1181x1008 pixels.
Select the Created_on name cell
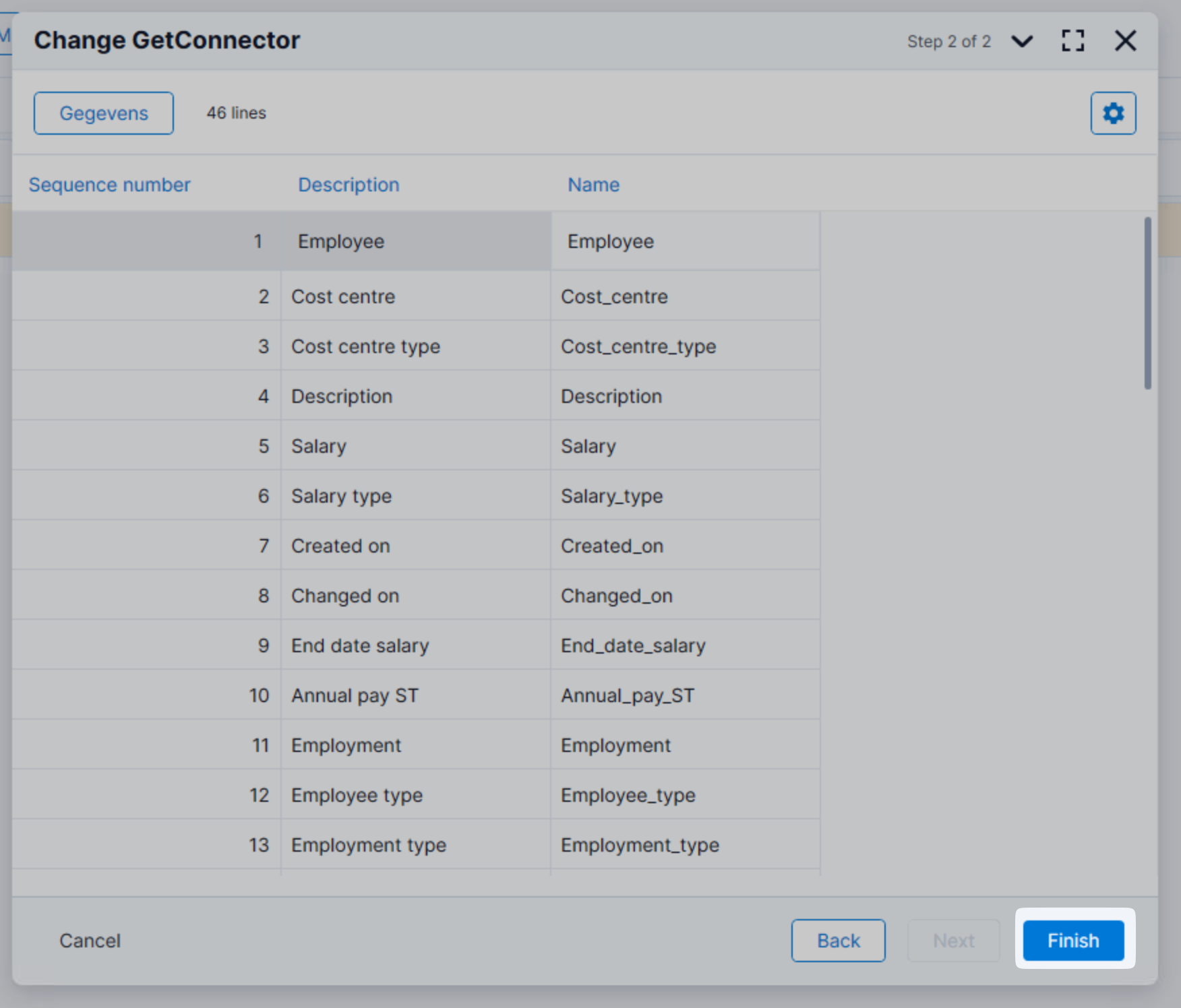pyautogui.click(x=612, y=546)
